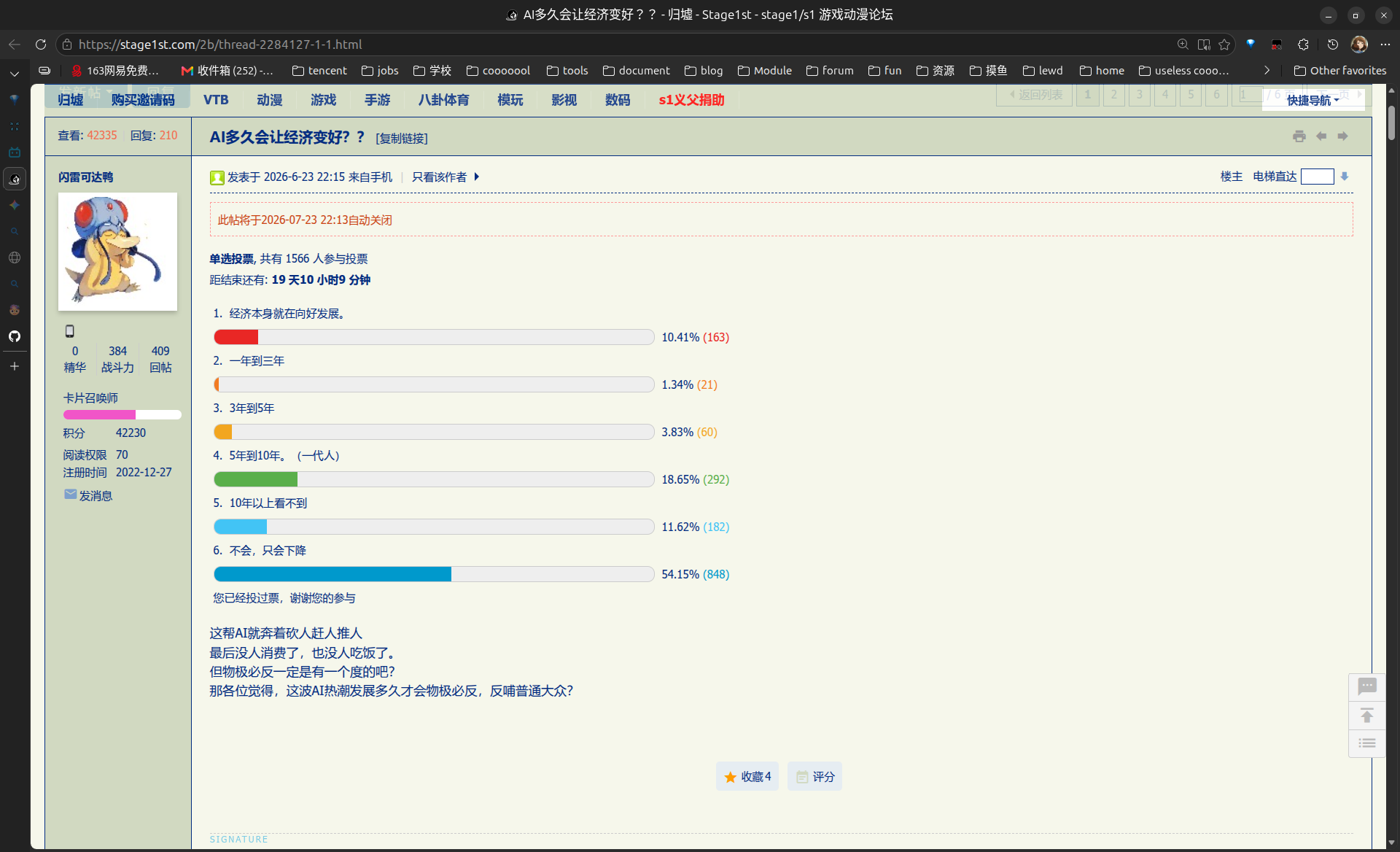Click the 卡片召唤师 rank progress bar

122,415
